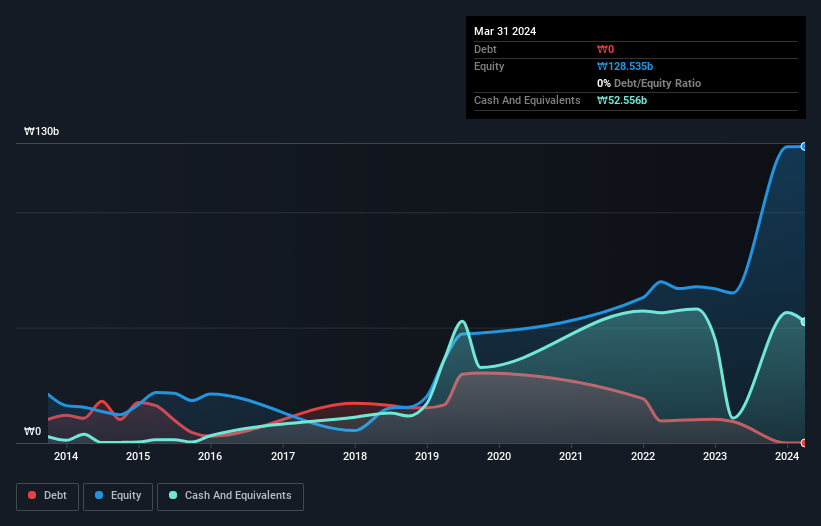Click the 2016 x-axis year label
Image resolution: width=821 pixels, height=526 pixels.
(210, 456)
